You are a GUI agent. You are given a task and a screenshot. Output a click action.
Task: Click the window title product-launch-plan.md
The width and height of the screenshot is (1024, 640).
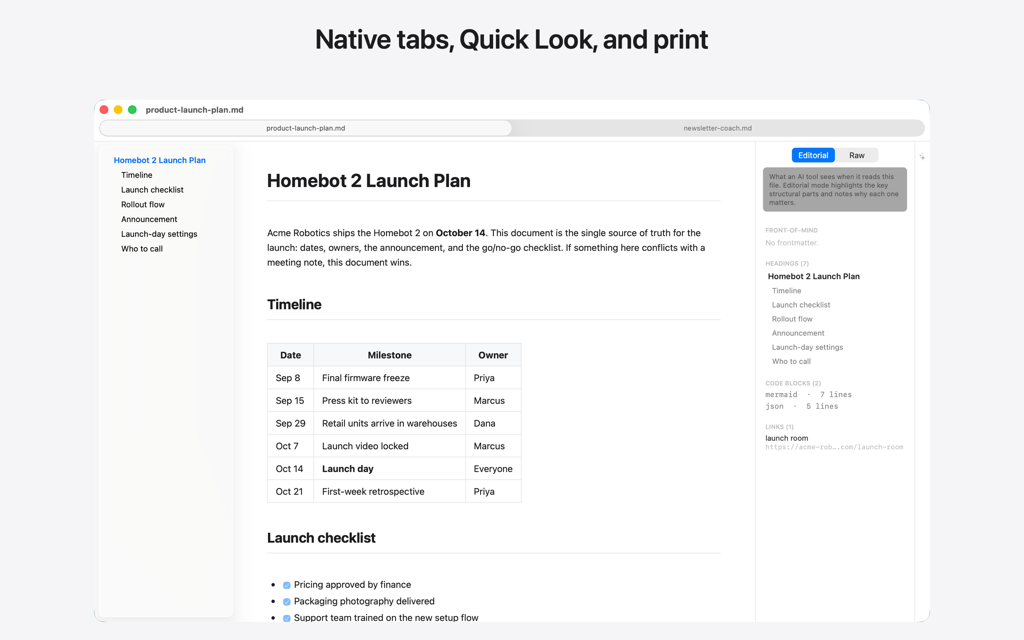coord(195,110)
